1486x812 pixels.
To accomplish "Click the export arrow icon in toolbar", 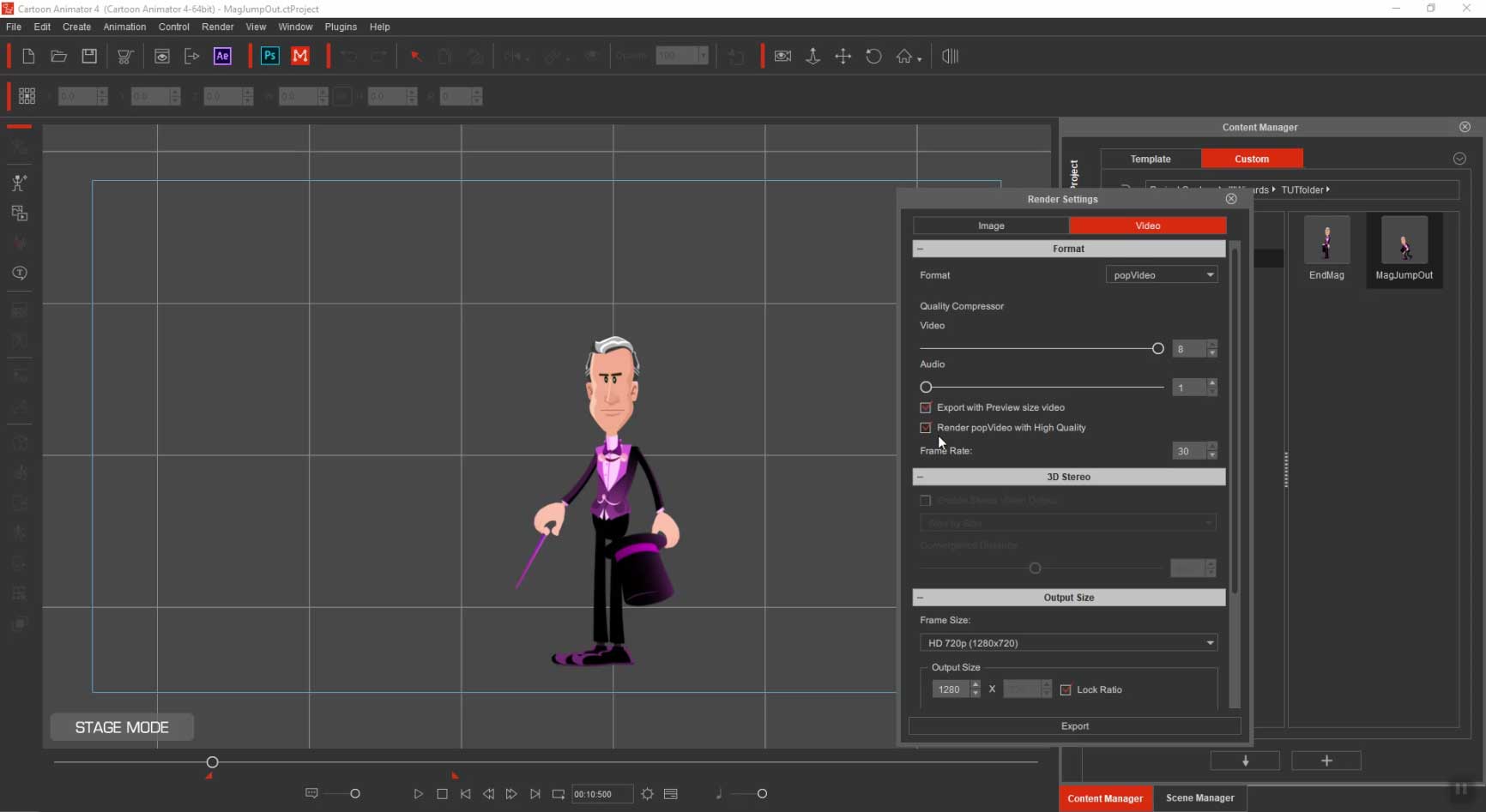I will pos(192,57).
